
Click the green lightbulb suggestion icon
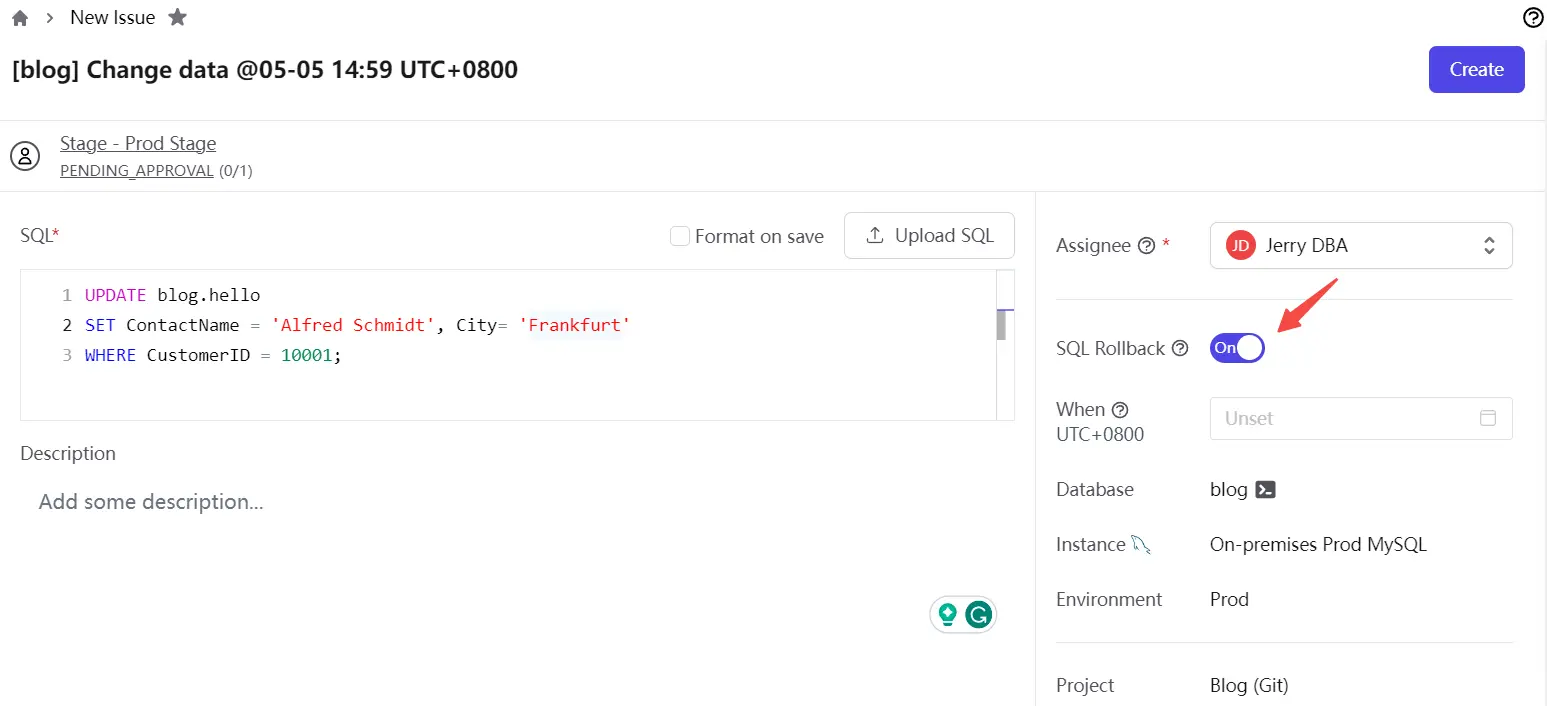(947, 614)
